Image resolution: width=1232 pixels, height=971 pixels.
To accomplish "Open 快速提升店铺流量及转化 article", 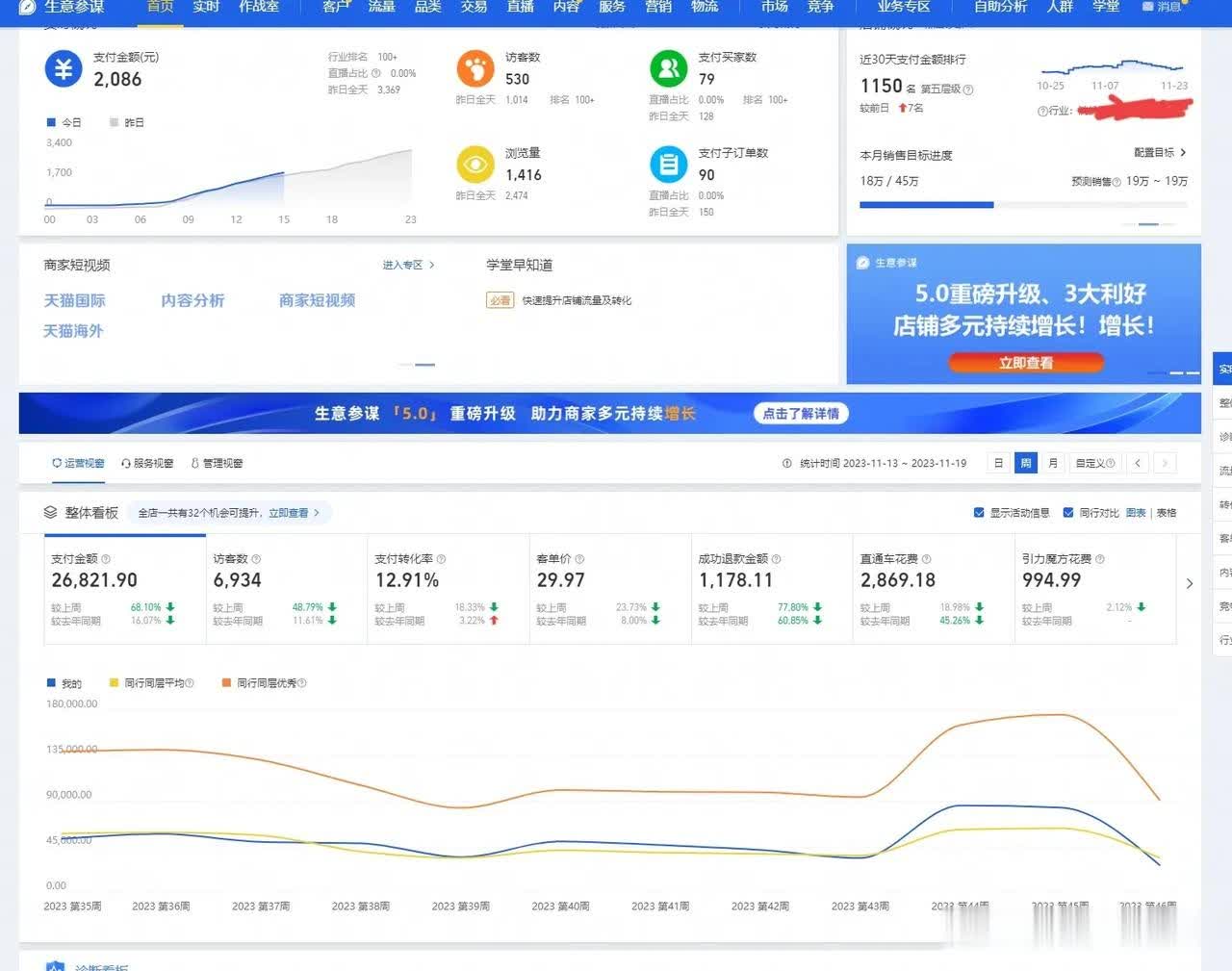I will click(577, 301).
